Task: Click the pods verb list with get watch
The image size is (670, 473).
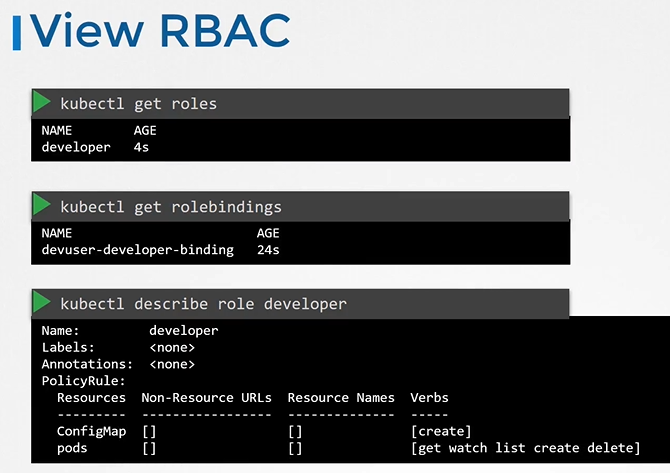Action: coord(525,448)
